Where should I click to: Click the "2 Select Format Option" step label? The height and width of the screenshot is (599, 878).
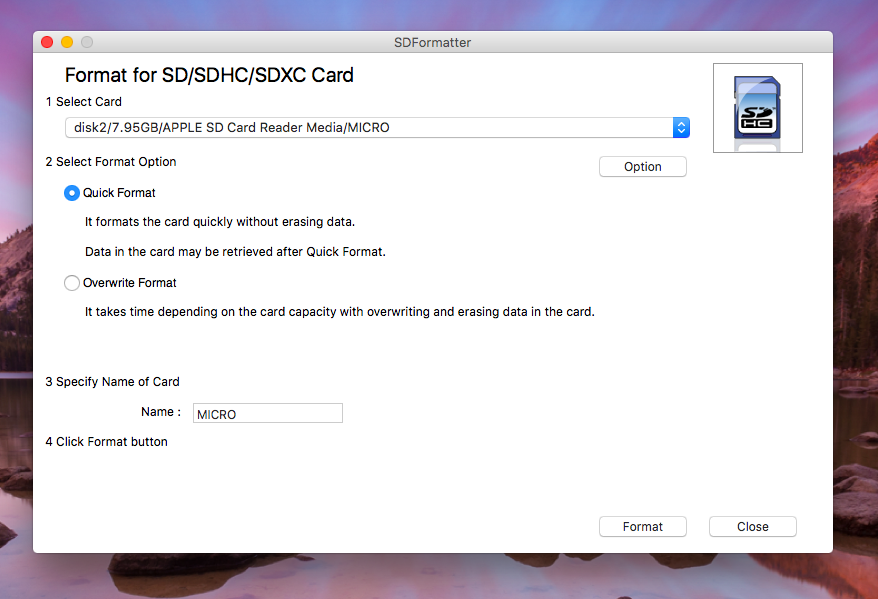111,162
